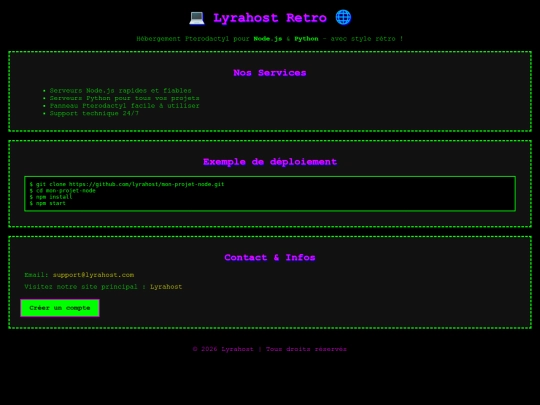Click the Lyrahost Retro page title
Screen dimensions: 540x405
click(270, 18)
